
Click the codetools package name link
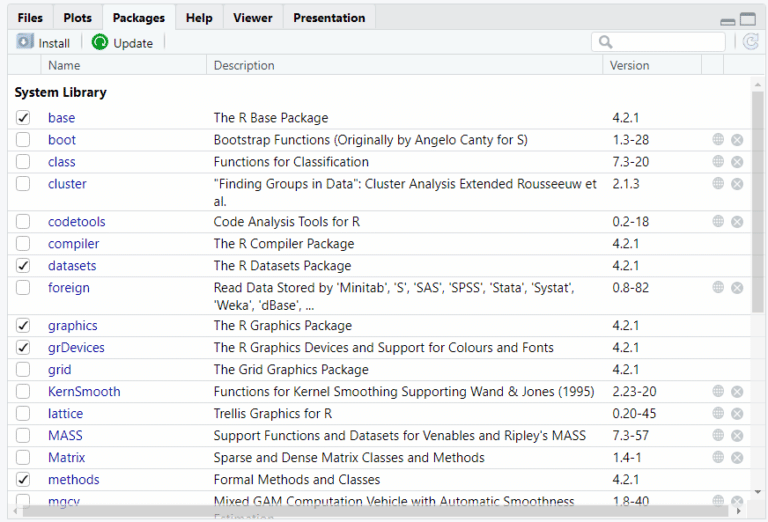tap(76, 222)
